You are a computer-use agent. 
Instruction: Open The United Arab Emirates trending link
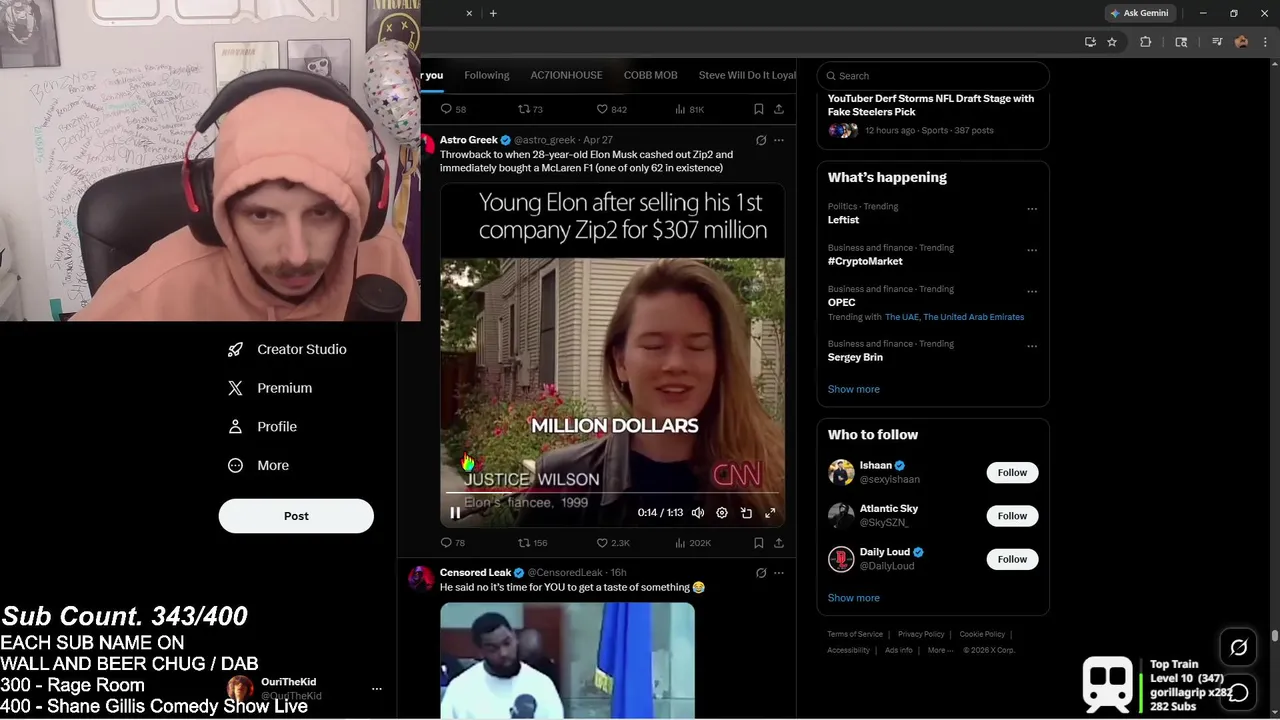[x=973, y=317]
